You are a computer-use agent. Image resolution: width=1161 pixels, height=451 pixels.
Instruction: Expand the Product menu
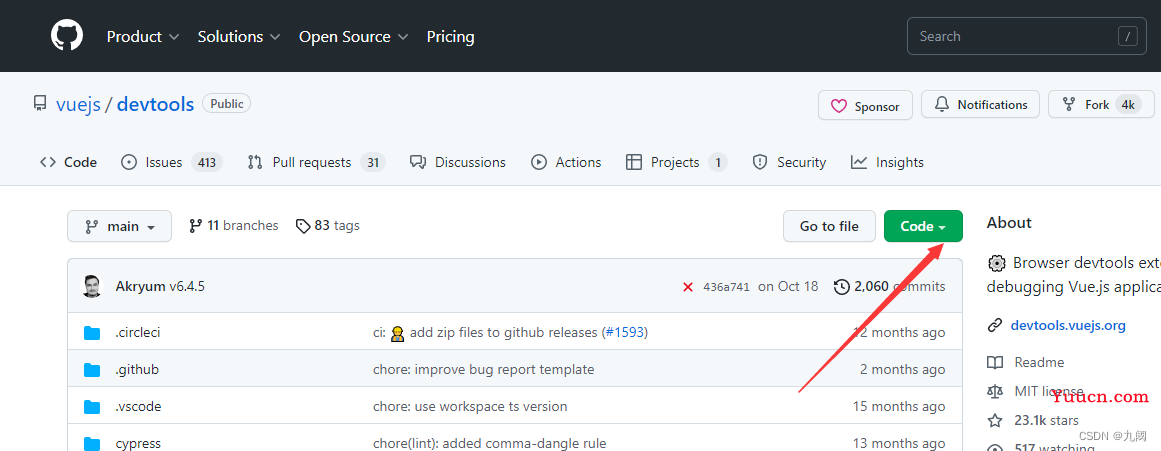tap(143, 36)
